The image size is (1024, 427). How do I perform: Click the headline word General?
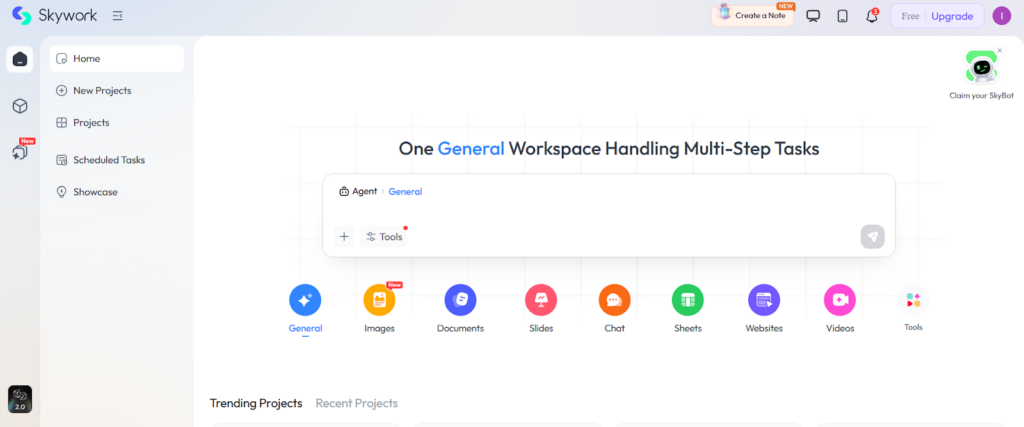point(471,149)
